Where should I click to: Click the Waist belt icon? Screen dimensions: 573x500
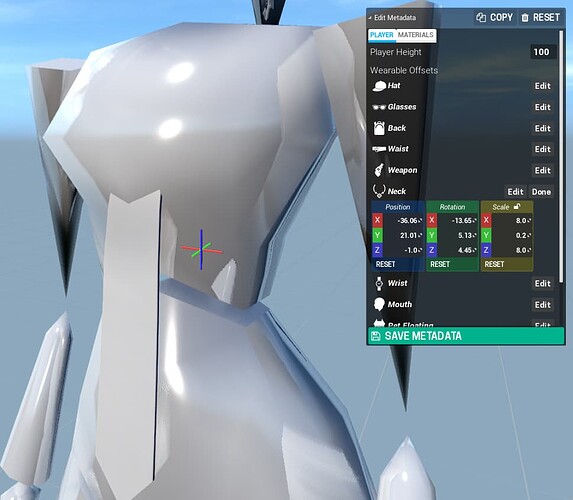pyautogui.click(x=379, y=149)
